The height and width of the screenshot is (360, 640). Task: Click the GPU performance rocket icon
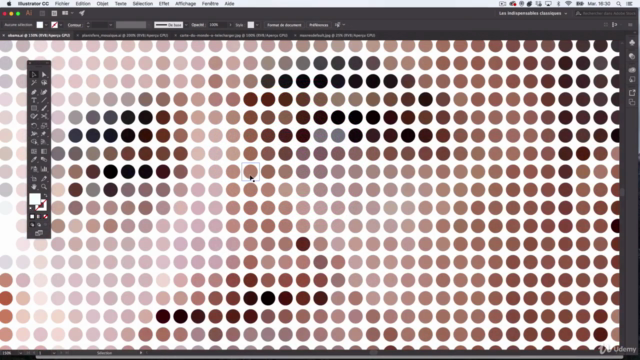click(82, 13)
